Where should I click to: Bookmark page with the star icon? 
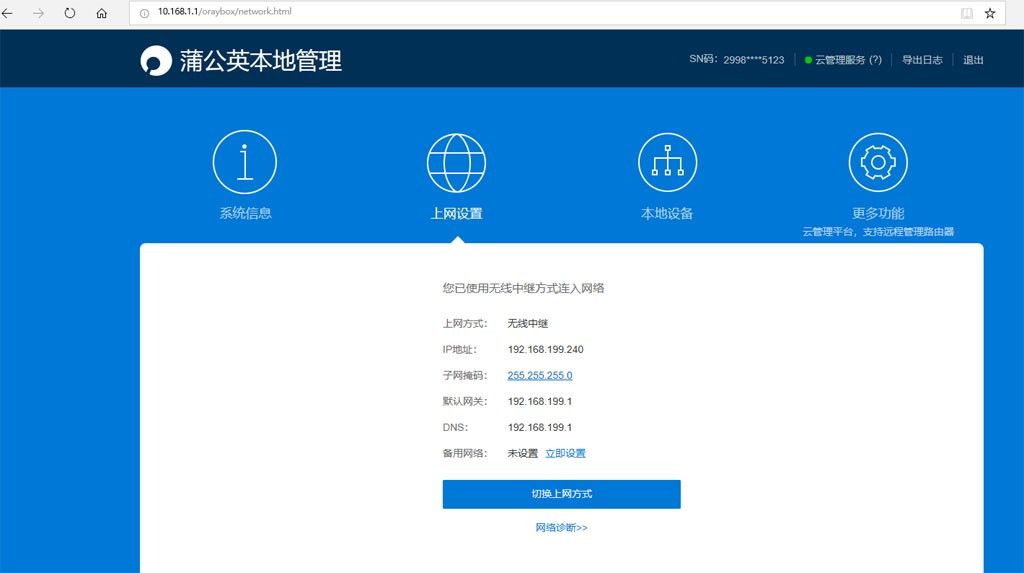click(990, 13)
